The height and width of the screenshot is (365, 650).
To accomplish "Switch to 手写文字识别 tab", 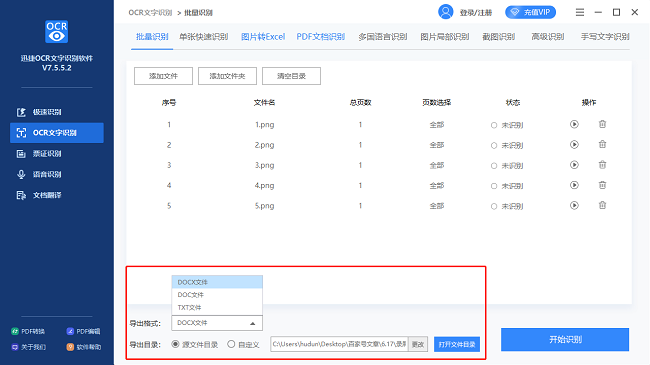I will pyautogui.click(x=605, y=37).
